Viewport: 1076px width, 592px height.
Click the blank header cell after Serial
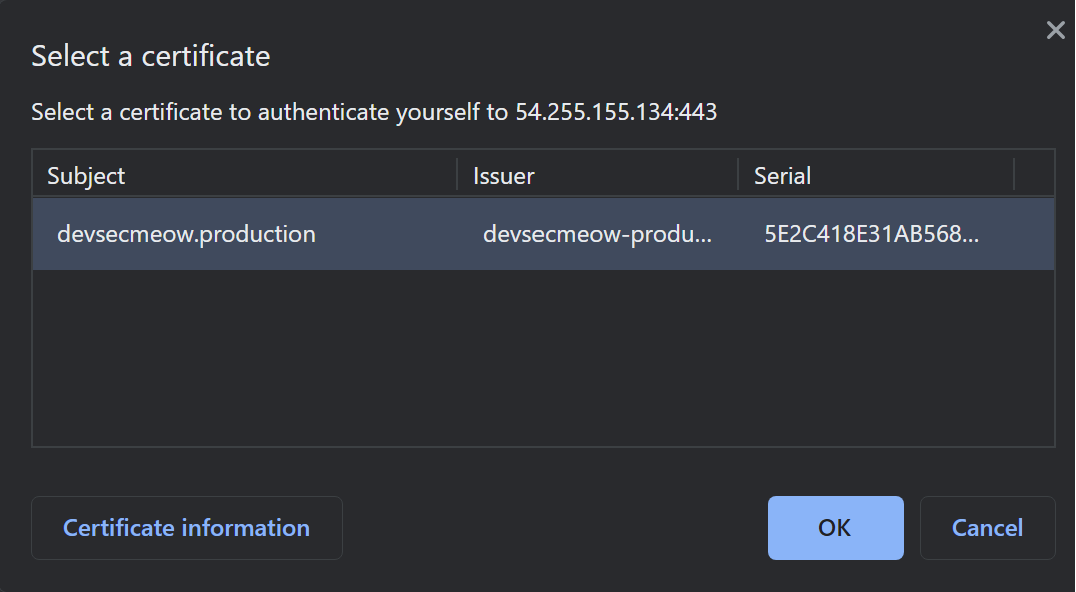(1034, 175)
